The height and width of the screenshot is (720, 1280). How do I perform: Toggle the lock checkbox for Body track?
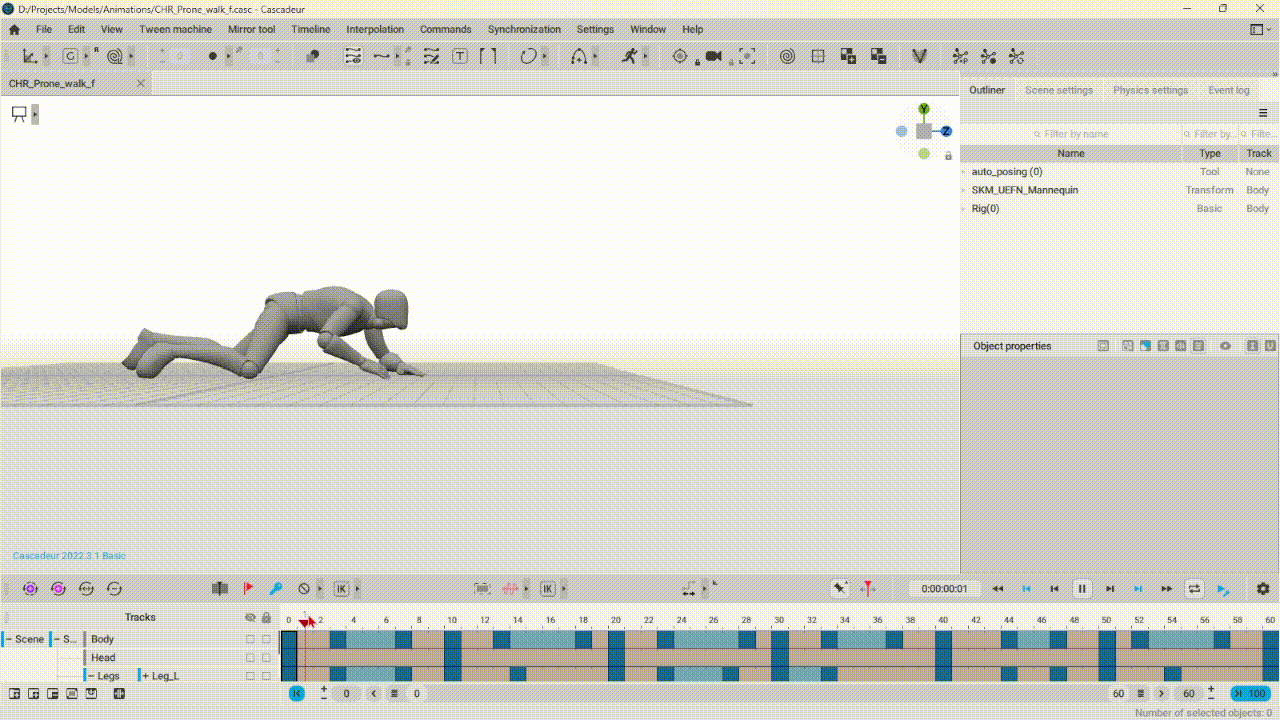266,639
